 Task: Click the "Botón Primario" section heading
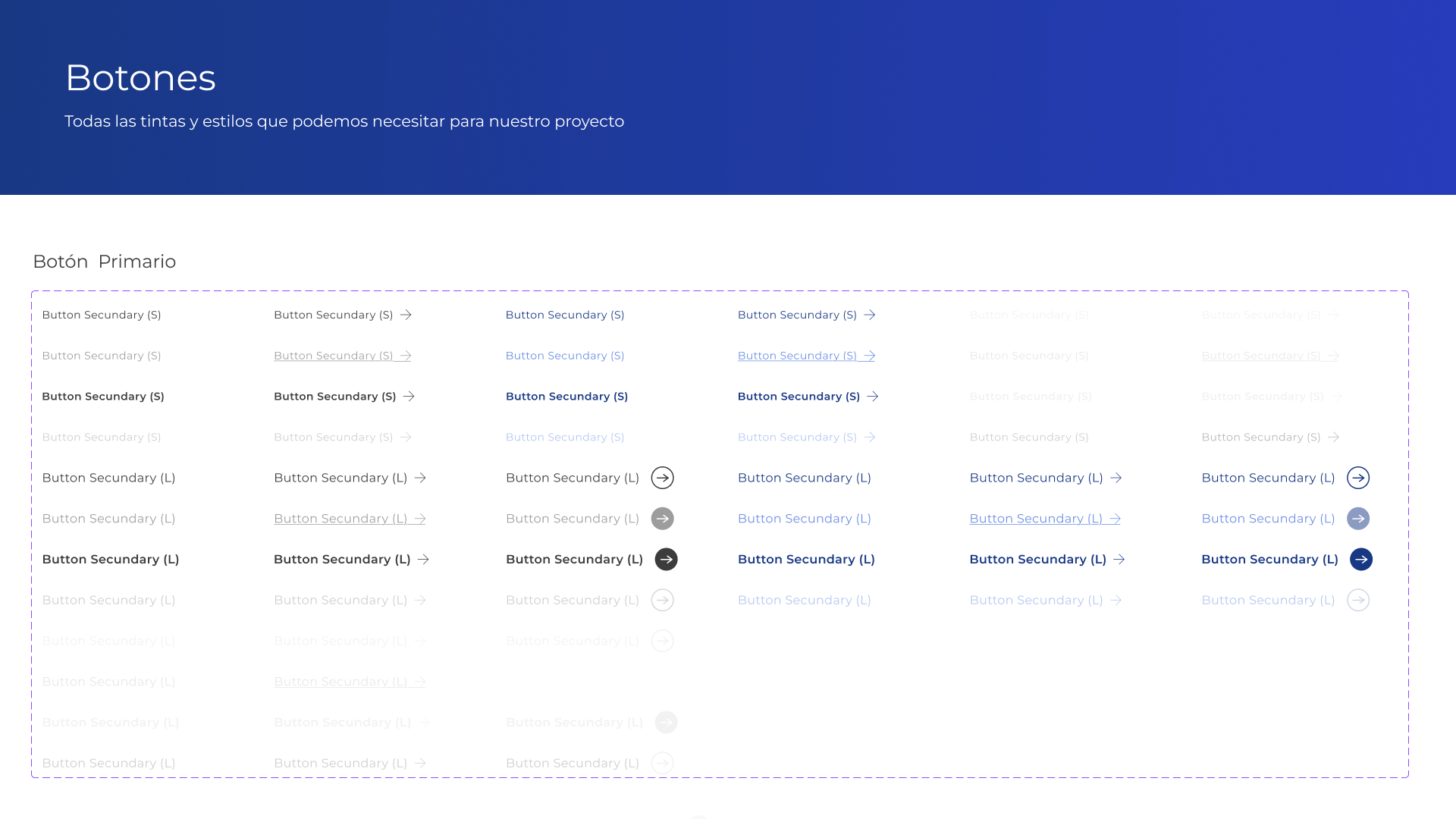tap(105, 262)
